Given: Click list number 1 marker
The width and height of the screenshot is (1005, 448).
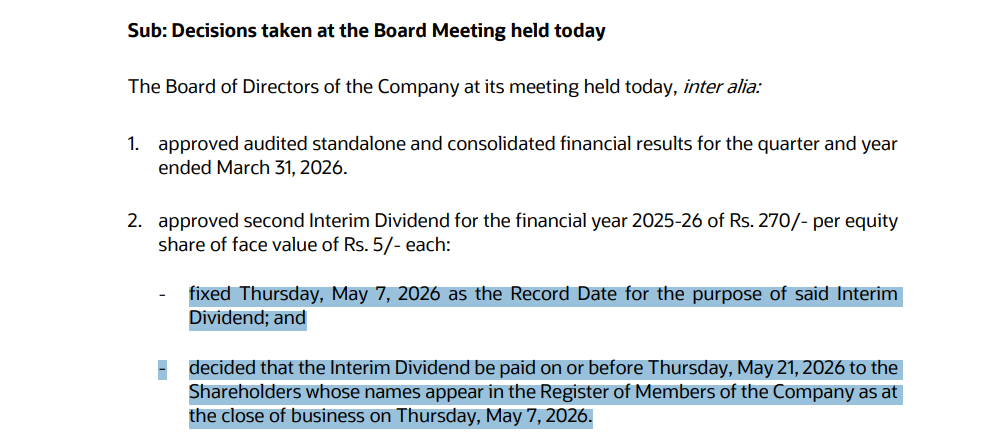Looking at the screenshot, I should 133,144.
